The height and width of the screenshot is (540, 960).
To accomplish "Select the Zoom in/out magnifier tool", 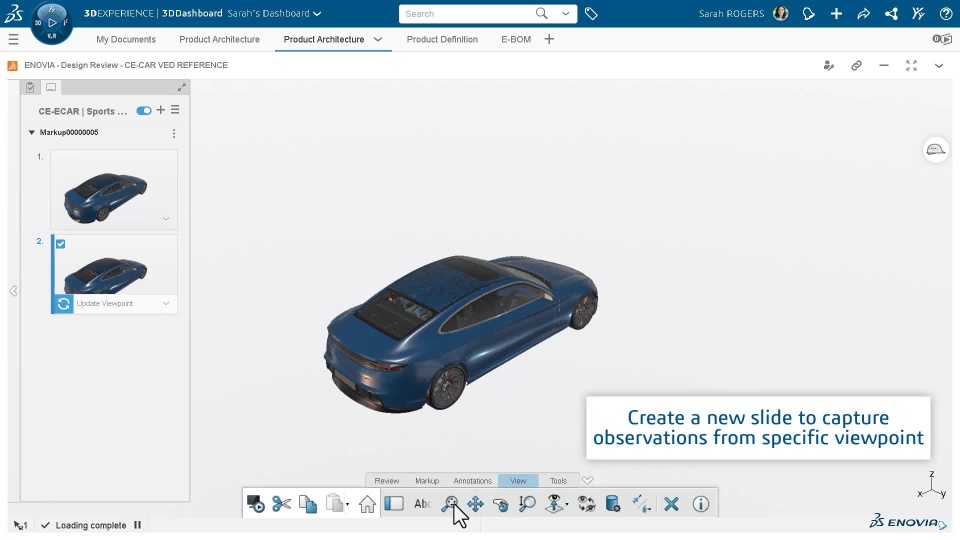I will [527, 504].
